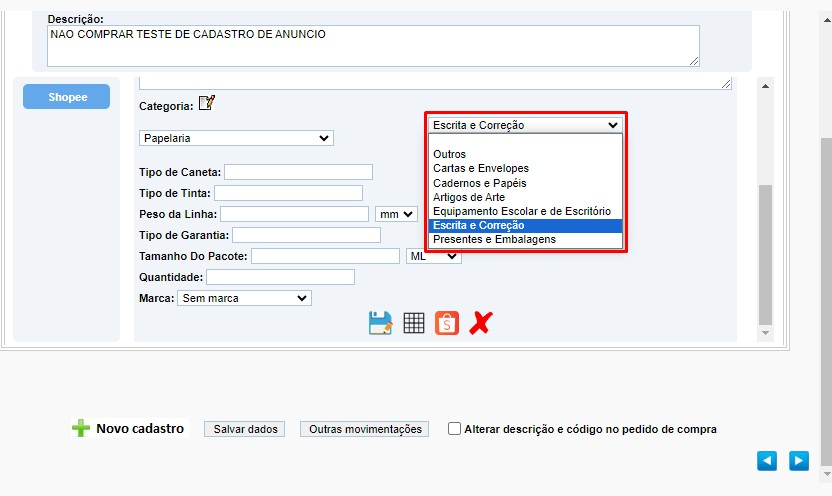Click the edit icon beside Categoria
The width and height of the screenshot is (832, 496).
tap(207, 102)
